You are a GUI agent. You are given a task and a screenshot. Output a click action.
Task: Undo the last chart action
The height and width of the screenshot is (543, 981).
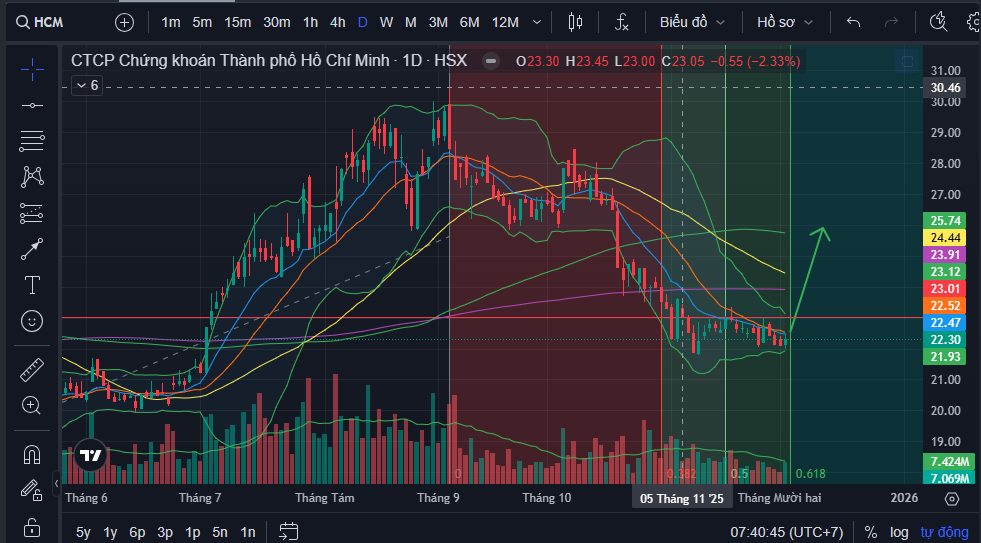pos(853,22)
